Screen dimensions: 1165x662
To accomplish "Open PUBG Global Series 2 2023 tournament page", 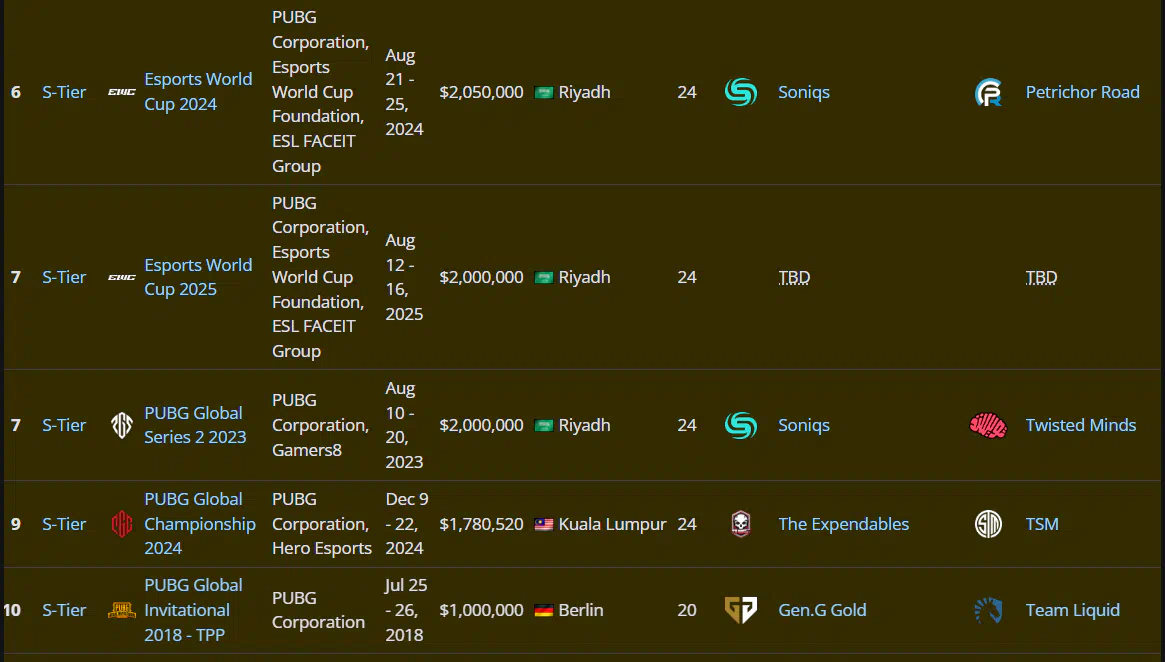I will (195, 425).
